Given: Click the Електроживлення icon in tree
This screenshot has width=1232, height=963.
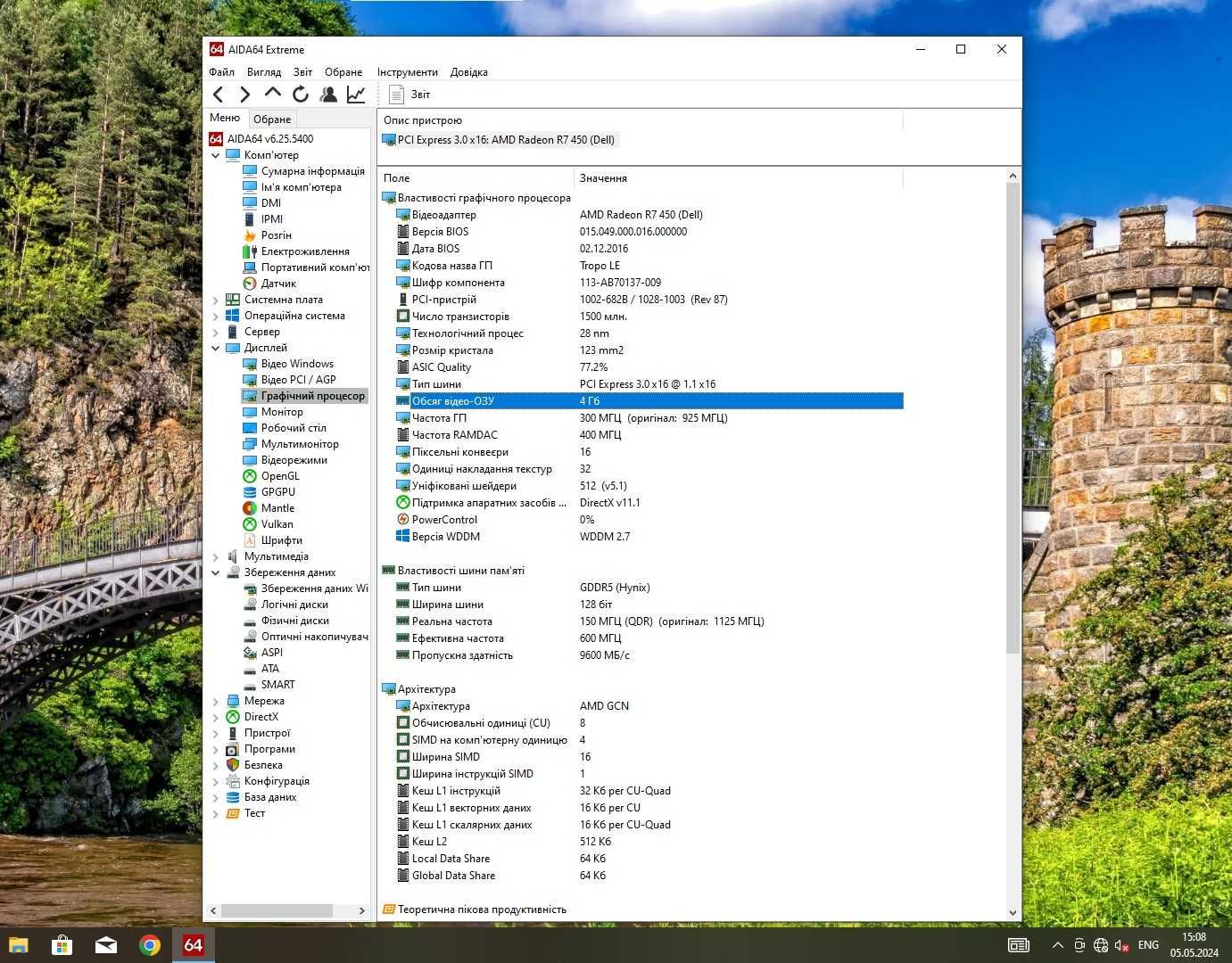Looking at the screenshot, I should pyautogui.click(x=250, y=251).
